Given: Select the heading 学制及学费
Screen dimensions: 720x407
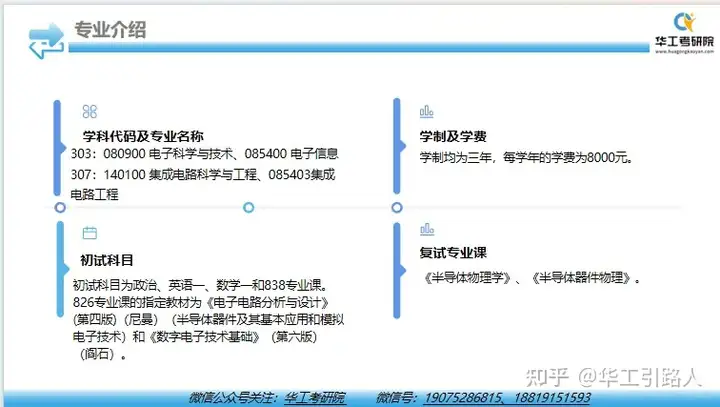Looking at the screenshot, I should coord(453,136).
